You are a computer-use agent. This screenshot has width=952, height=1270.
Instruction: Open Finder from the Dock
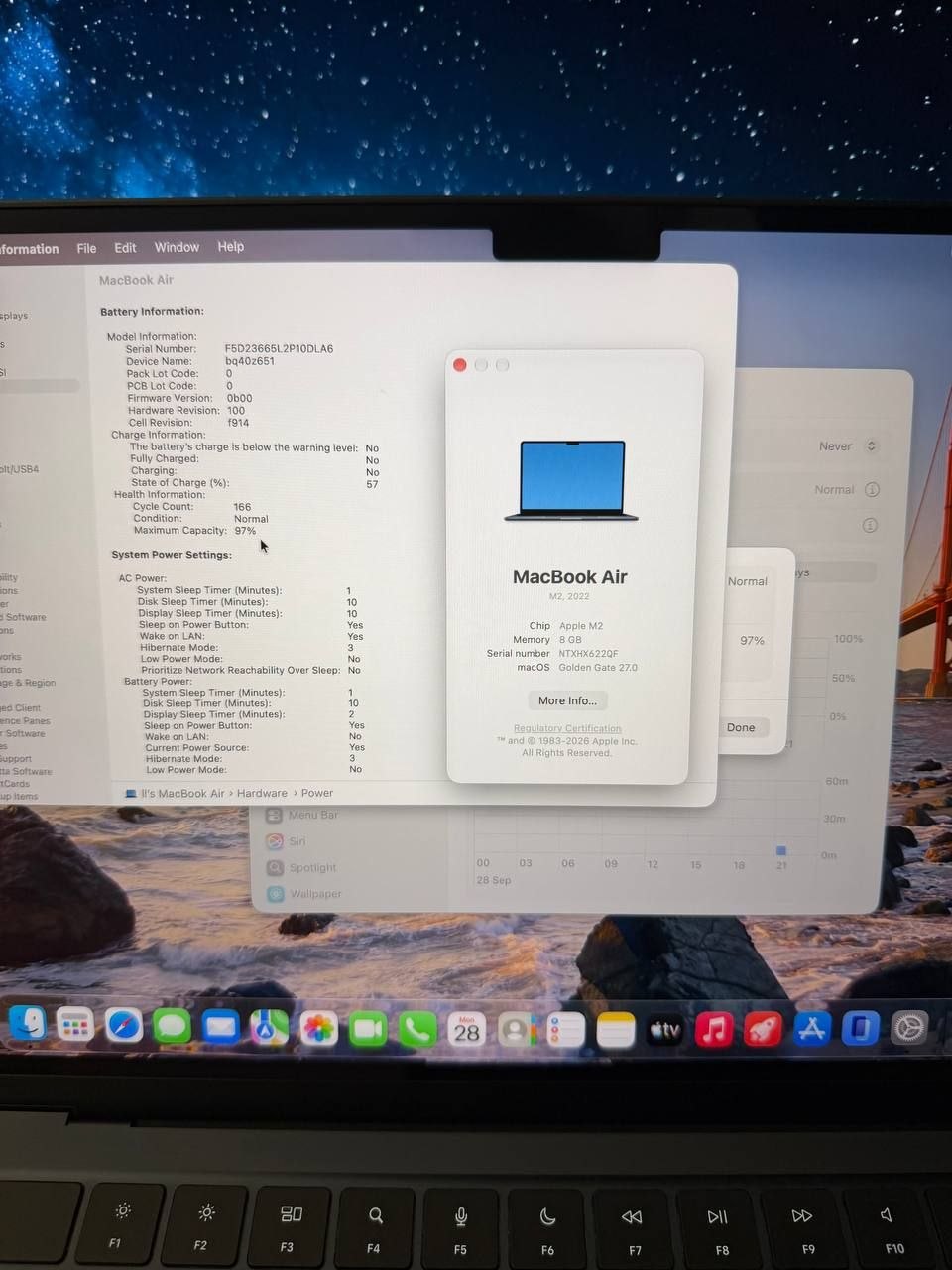coord(28,1025)
